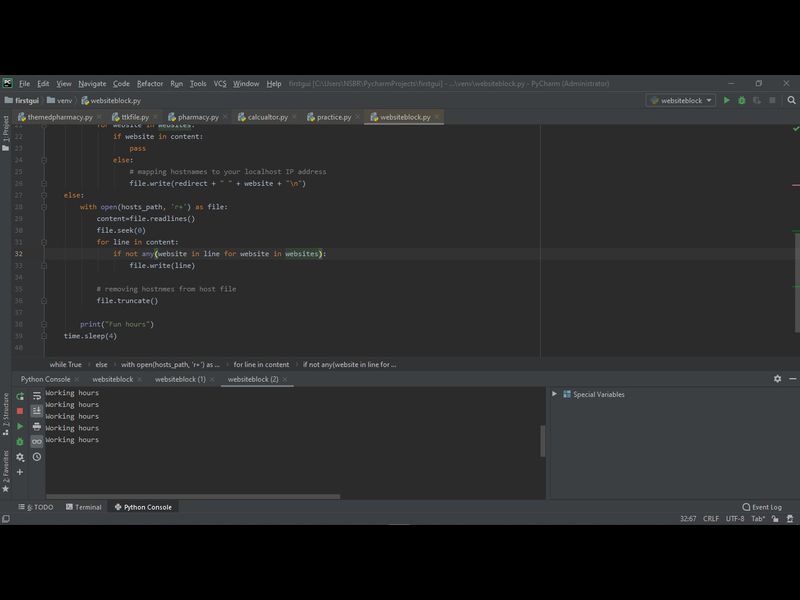Click the 32:67 caret position in status bar
Viewport: 800px width, 600px height.
688,518
